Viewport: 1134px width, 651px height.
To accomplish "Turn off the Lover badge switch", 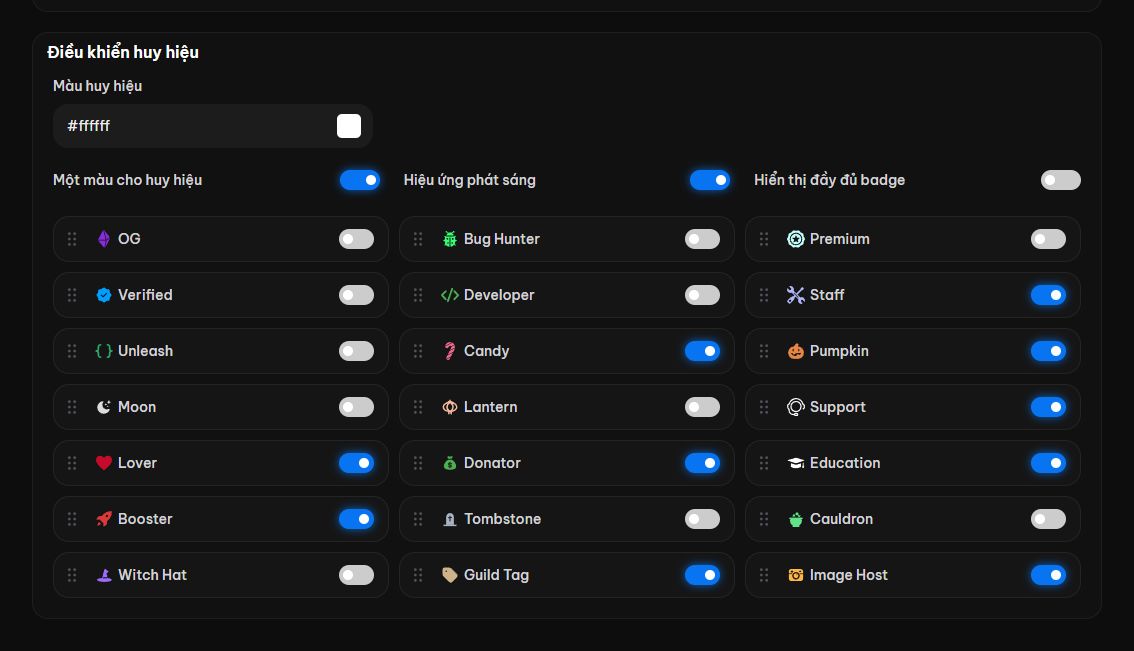I will 356,463.
